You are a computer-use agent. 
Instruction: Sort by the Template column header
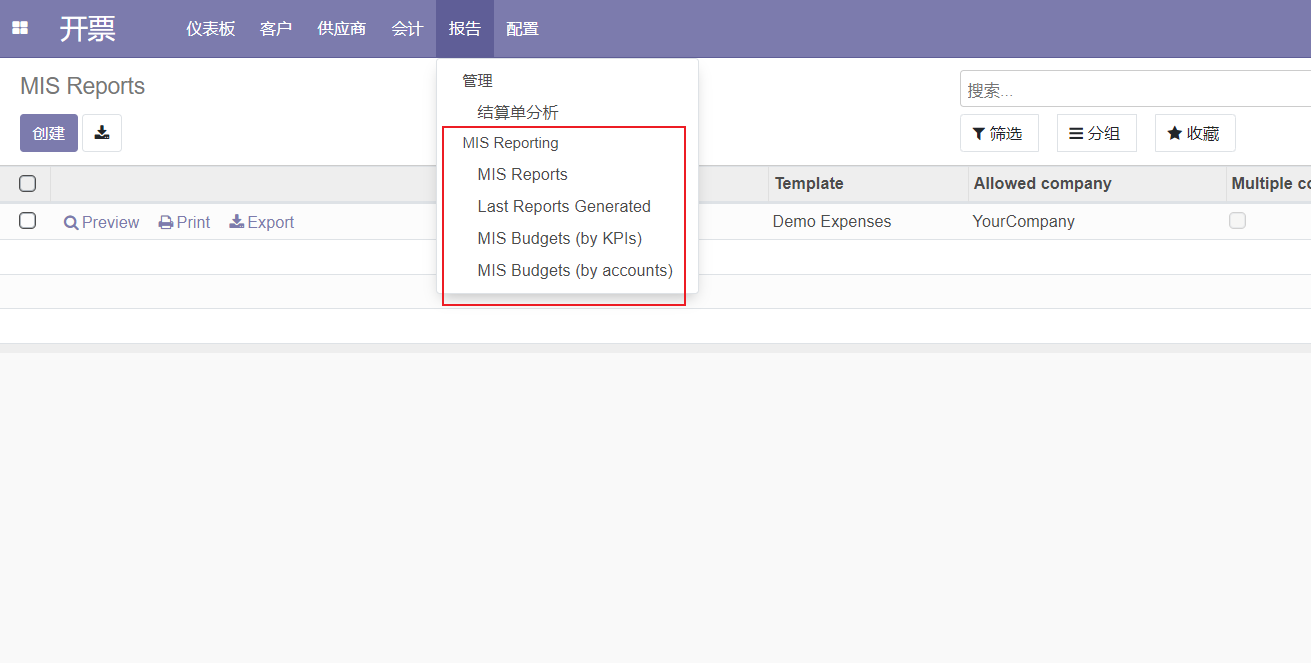coord(809,184)
